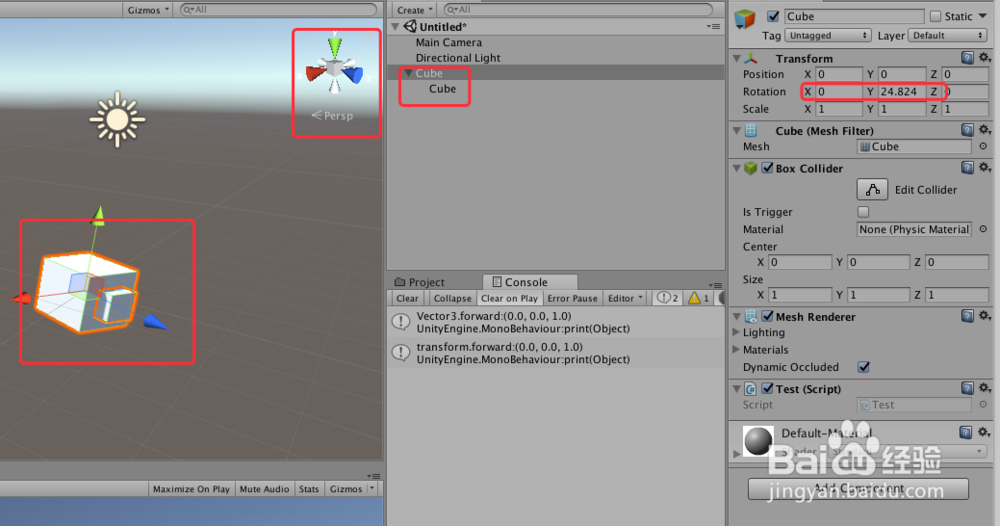Click the Cube GameObject icon in Inspector
The width and height of the screenshot is (1000, 526).
pos(745,18)
